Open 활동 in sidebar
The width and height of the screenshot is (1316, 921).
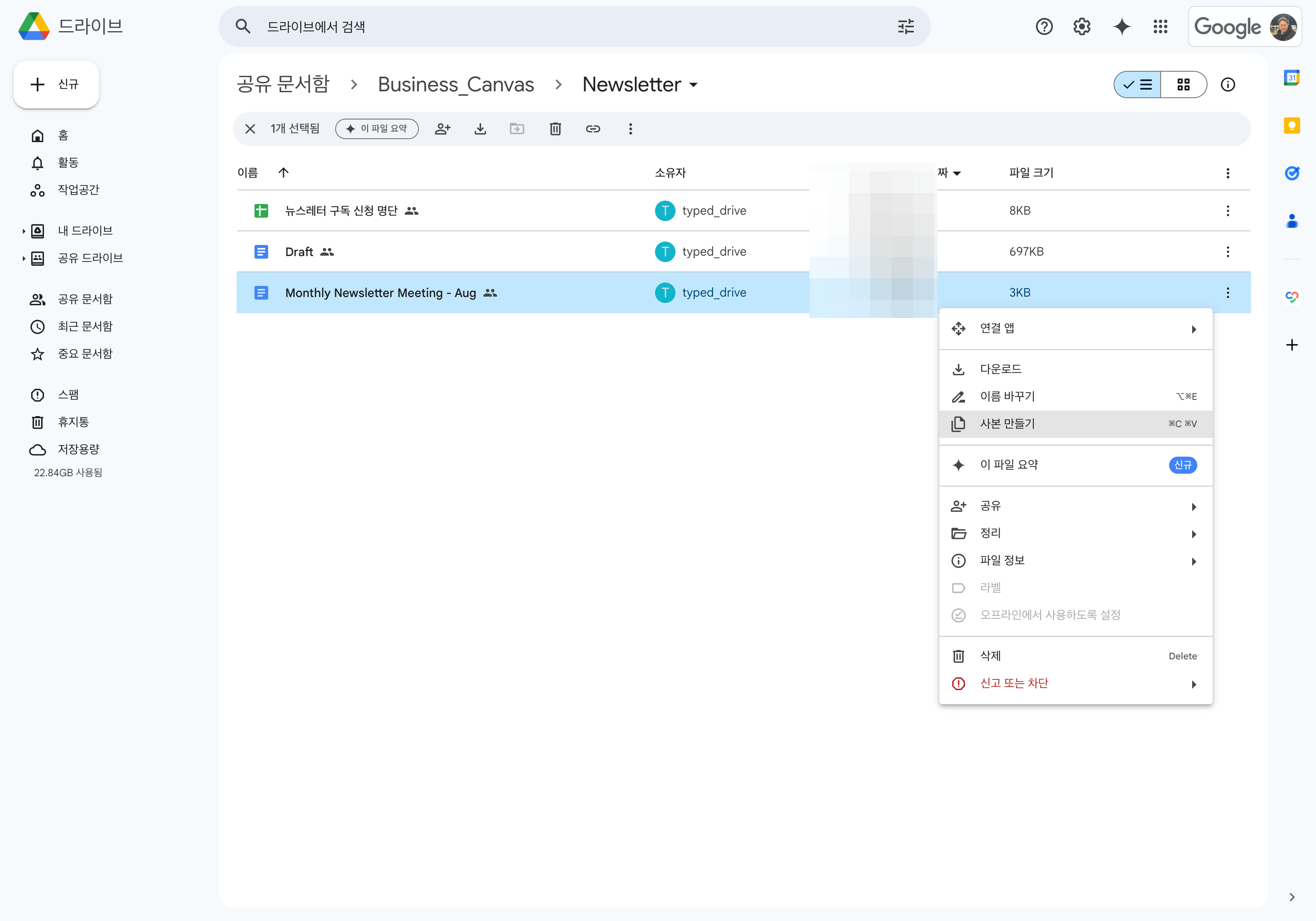tap(67, 163)
